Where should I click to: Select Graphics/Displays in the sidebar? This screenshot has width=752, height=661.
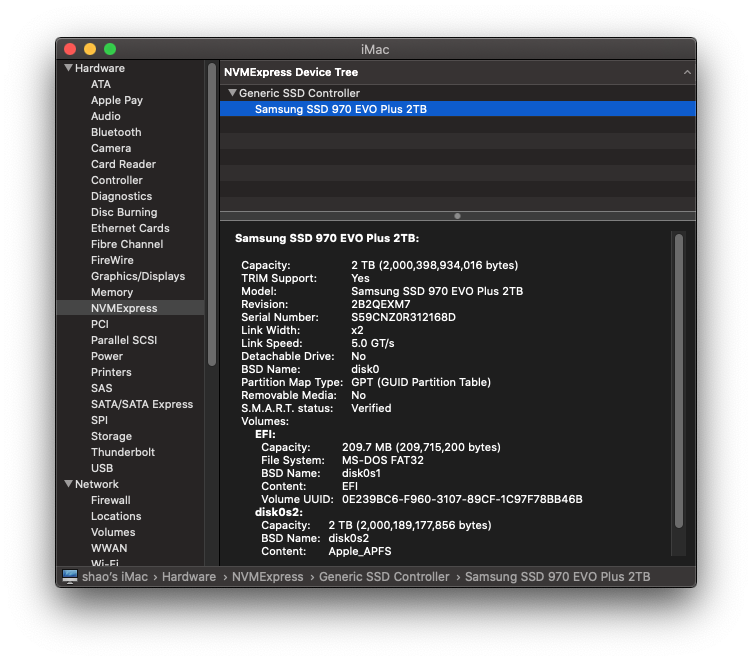(138, 276)
